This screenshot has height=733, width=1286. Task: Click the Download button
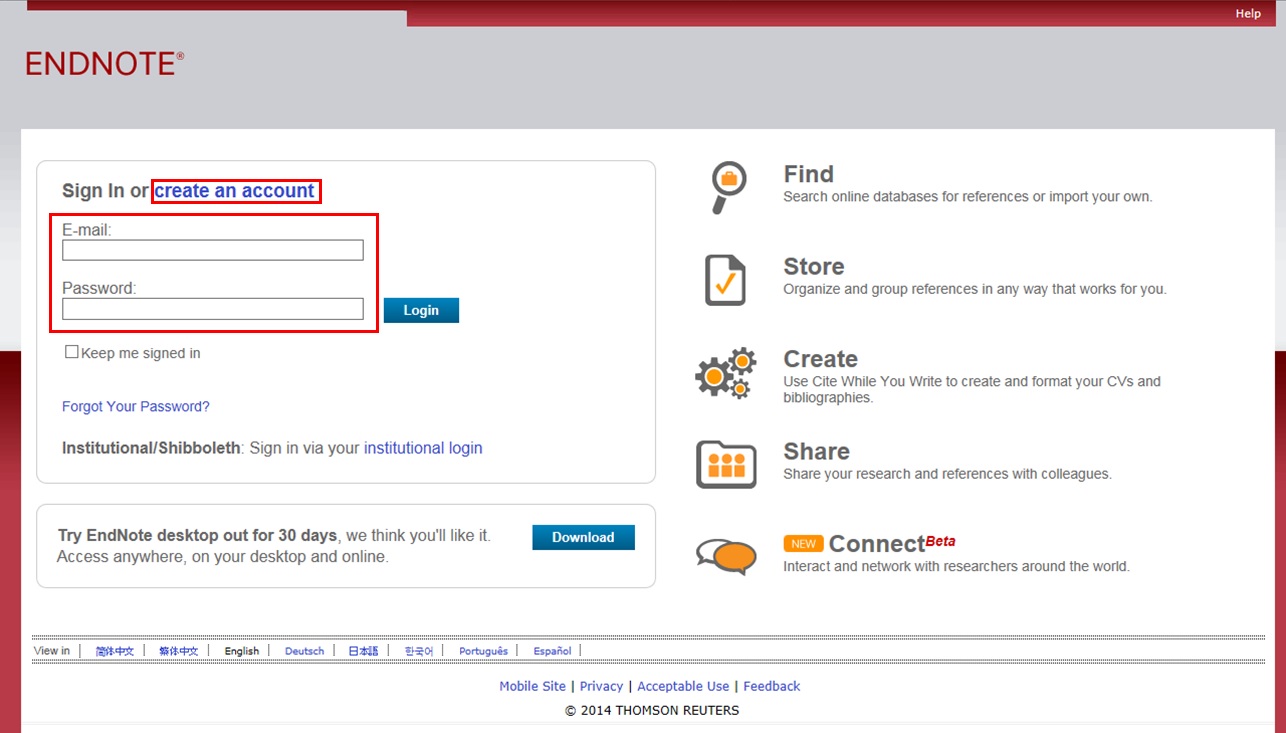[583, 537]
